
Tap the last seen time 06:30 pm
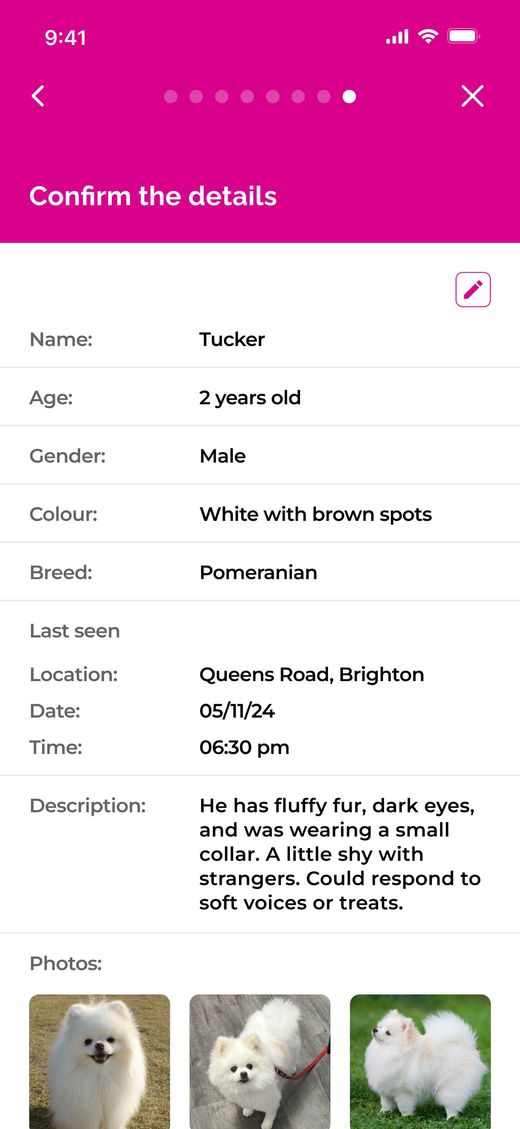pyautogui.click(x=244, y=747)
